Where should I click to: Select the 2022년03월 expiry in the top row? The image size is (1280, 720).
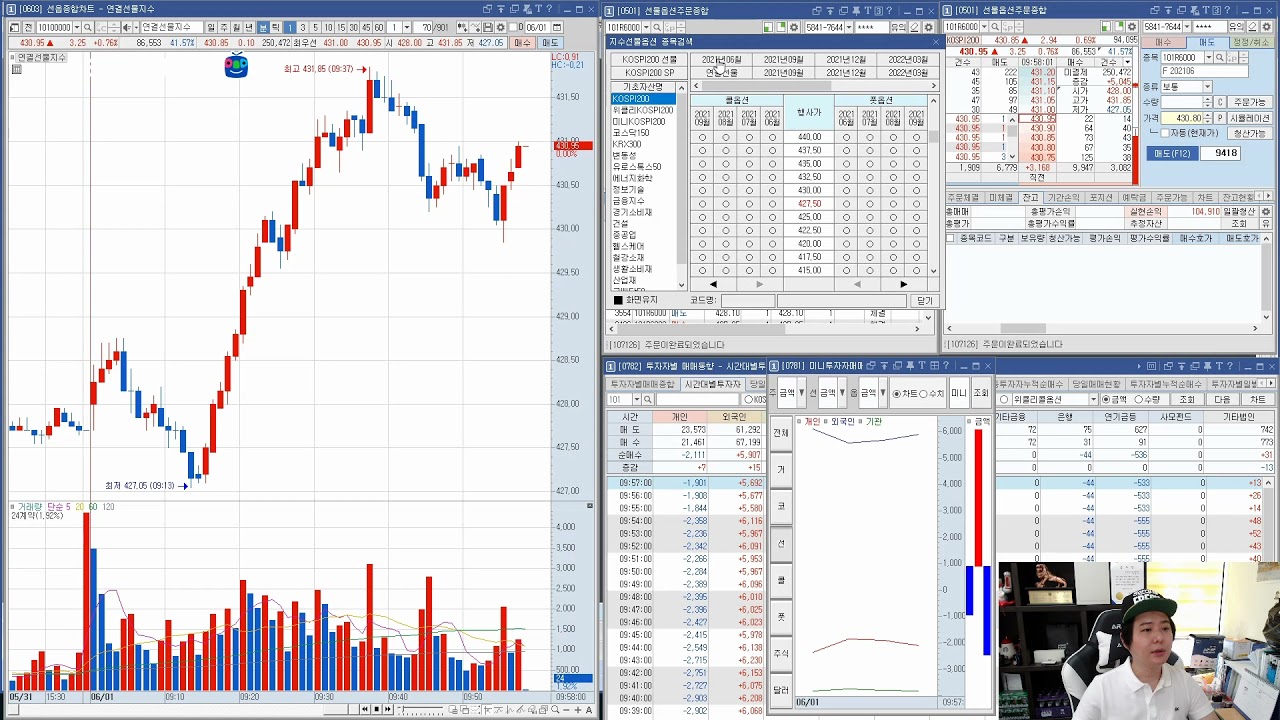click(x=907, y=59)
